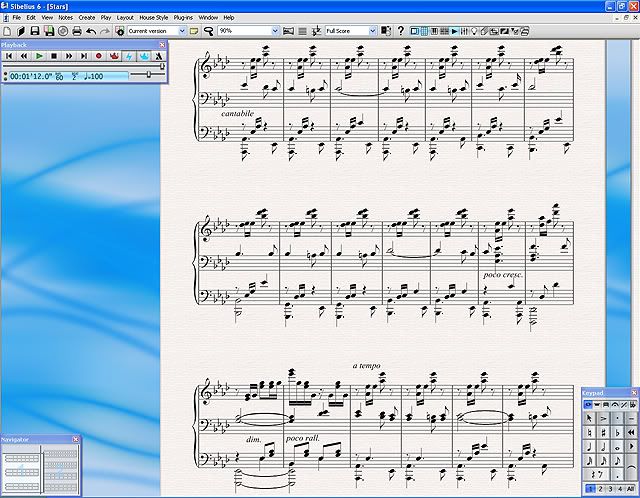Switch to Keypad beams/tremolos layout tab
The image size is (640, 498).
[606, 405]
